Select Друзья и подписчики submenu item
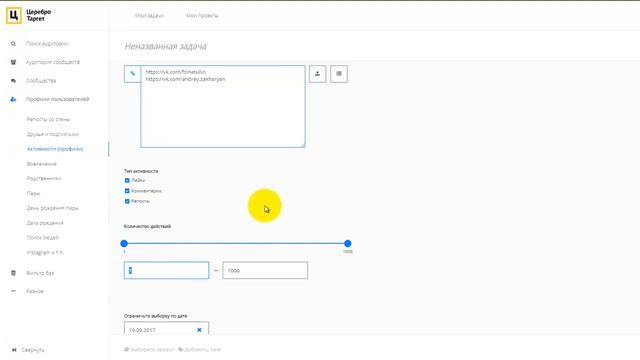Image resolution: width=640 pixels, height=360 pixels. pyautogui.click(x=53, y=134)
